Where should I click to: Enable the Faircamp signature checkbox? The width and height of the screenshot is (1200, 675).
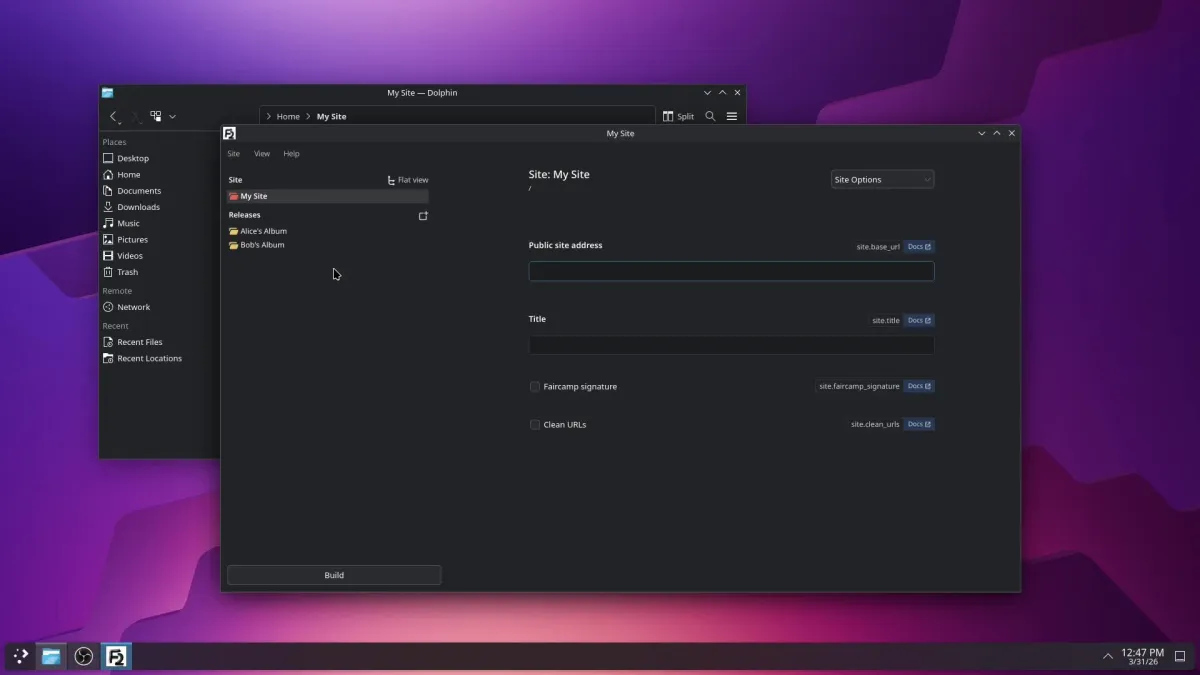(x=534, y=386)
